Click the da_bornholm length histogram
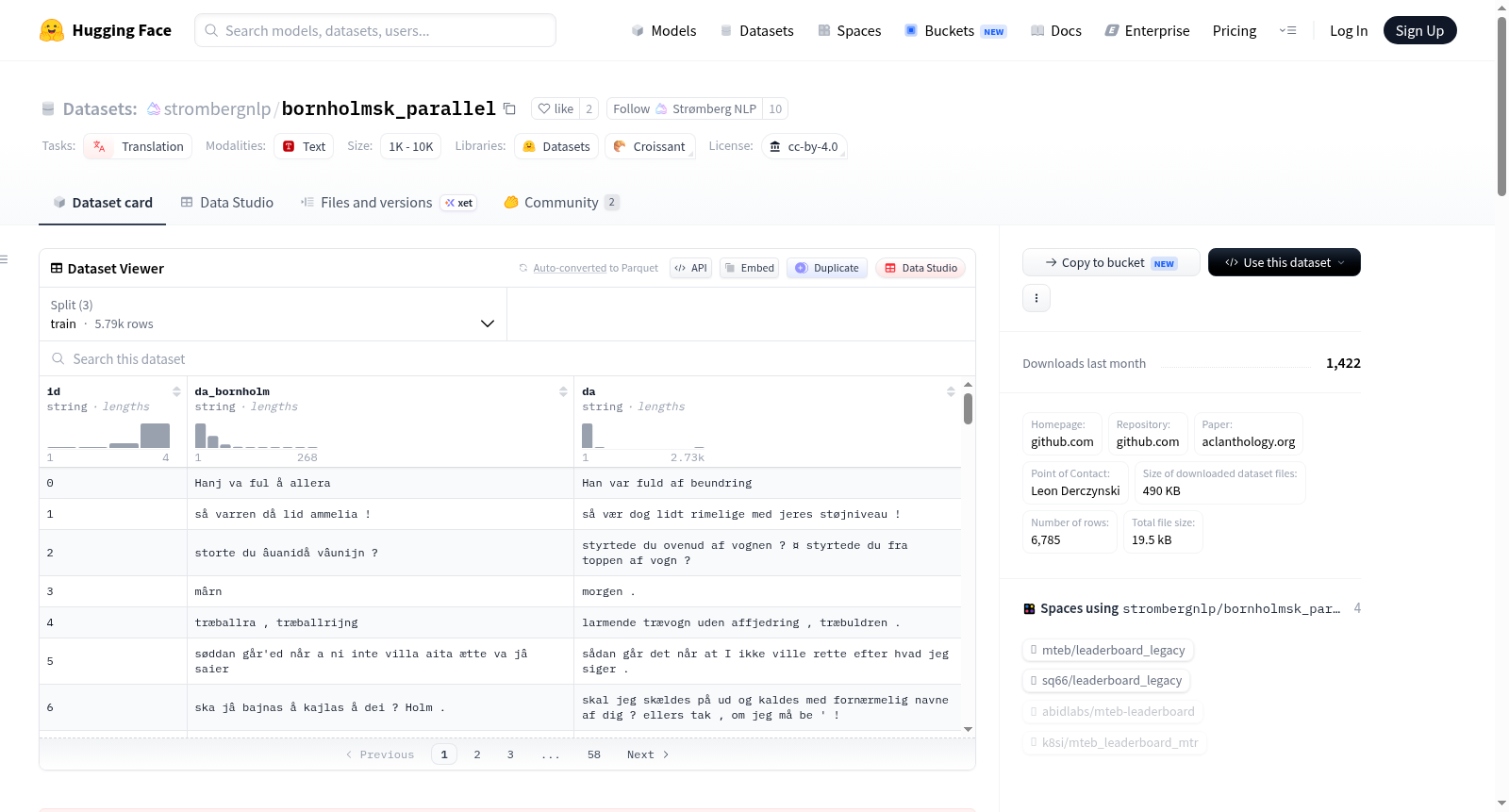1509x812 pixels. (x=256, y=436)
